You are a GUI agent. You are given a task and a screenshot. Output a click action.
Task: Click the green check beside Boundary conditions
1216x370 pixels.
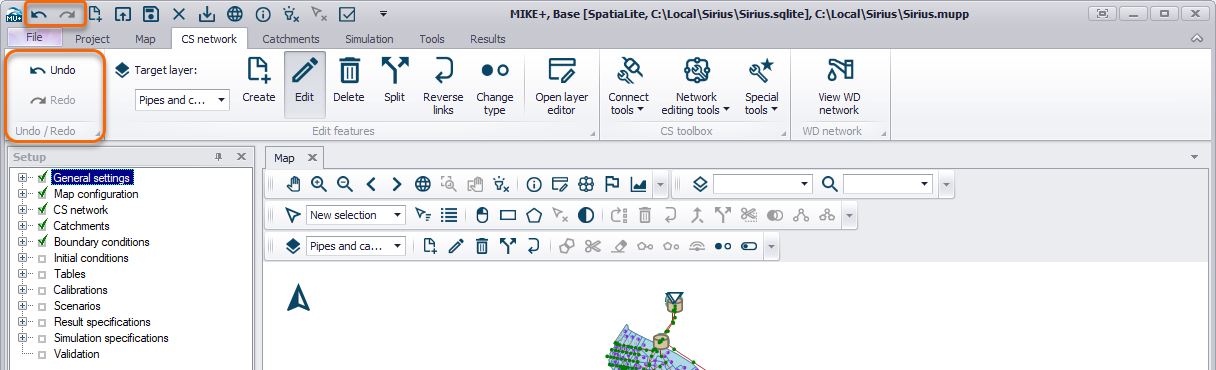[42, 242]
